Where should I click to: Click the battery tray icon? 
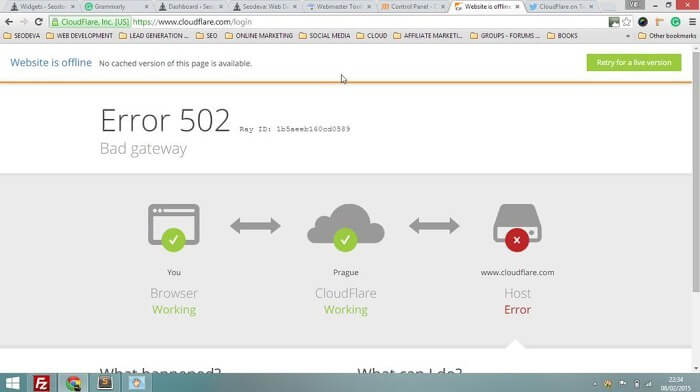(637, 384)
